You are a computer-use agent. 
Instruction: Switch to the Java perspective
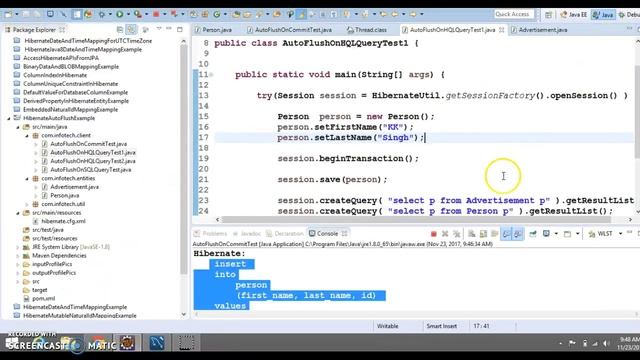(603, 15)
